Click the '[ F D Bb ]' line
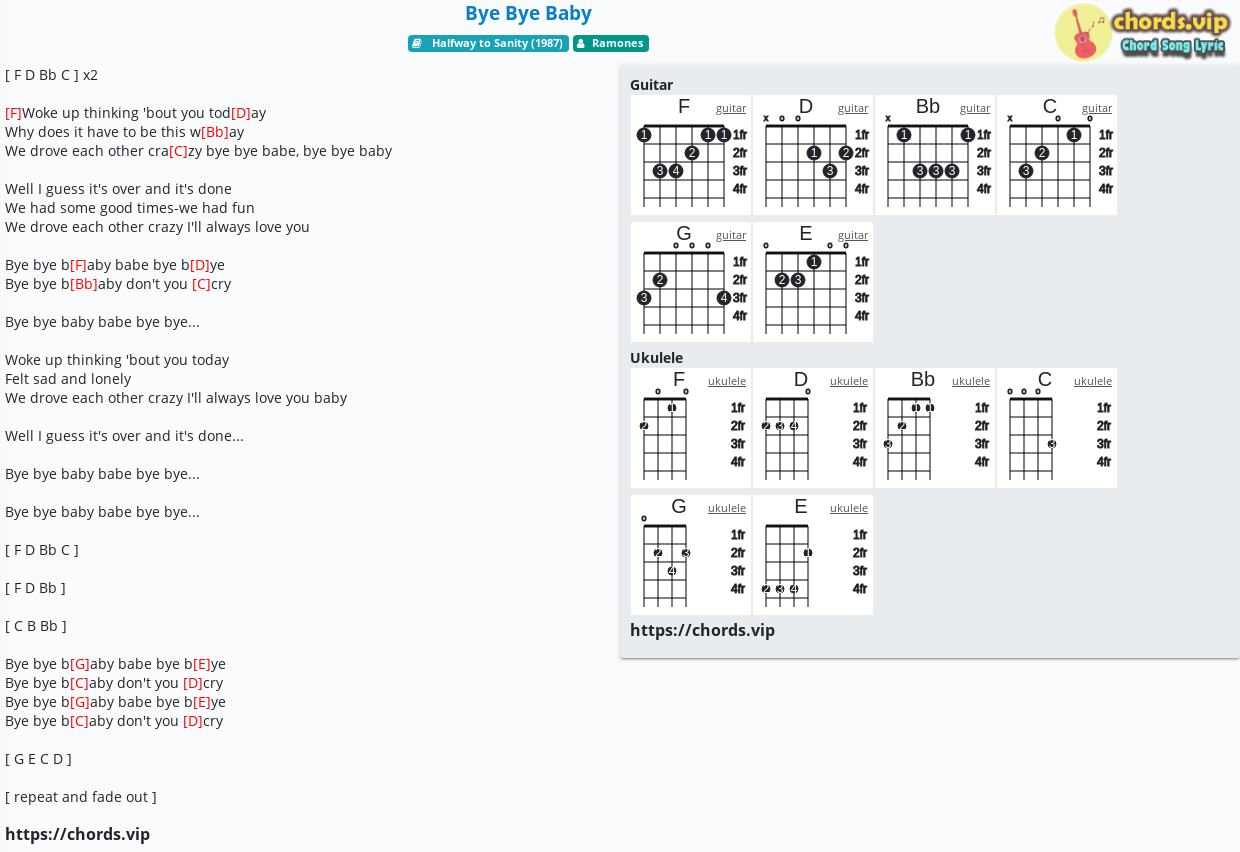The image size is (1240, 852). 36,588
